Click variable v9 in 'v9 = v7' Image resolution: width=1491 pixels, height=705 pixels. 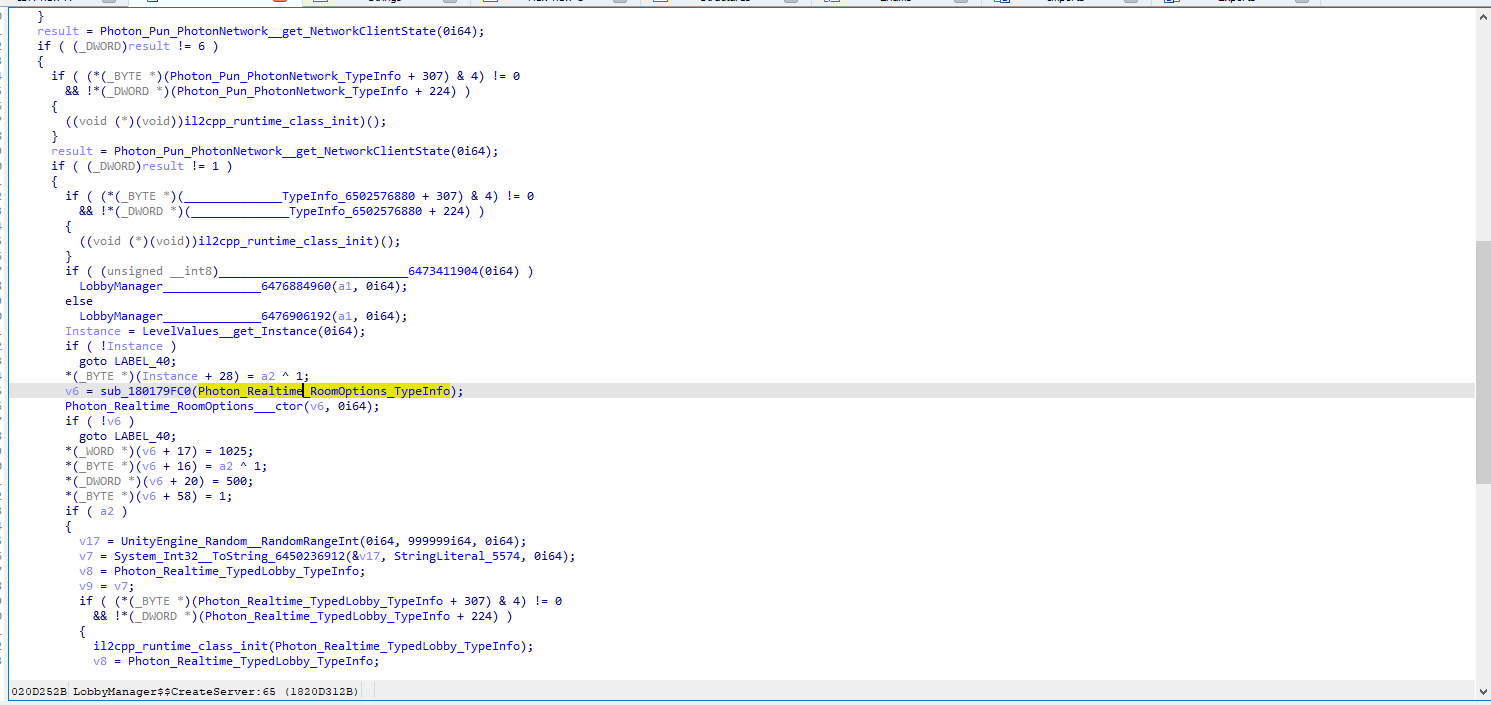(x=86, y=586)
